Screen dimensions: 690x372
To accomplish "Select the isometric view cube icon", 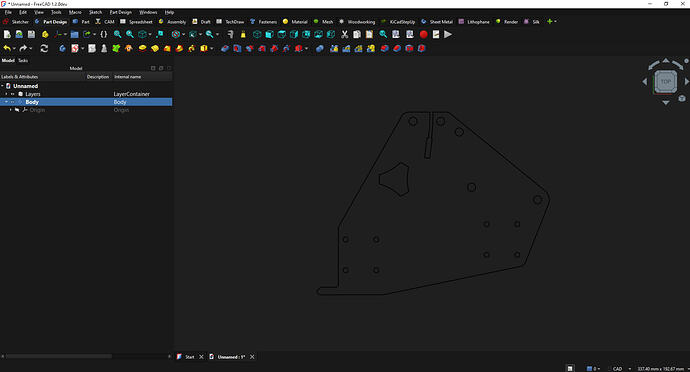I will coord(257,34).
